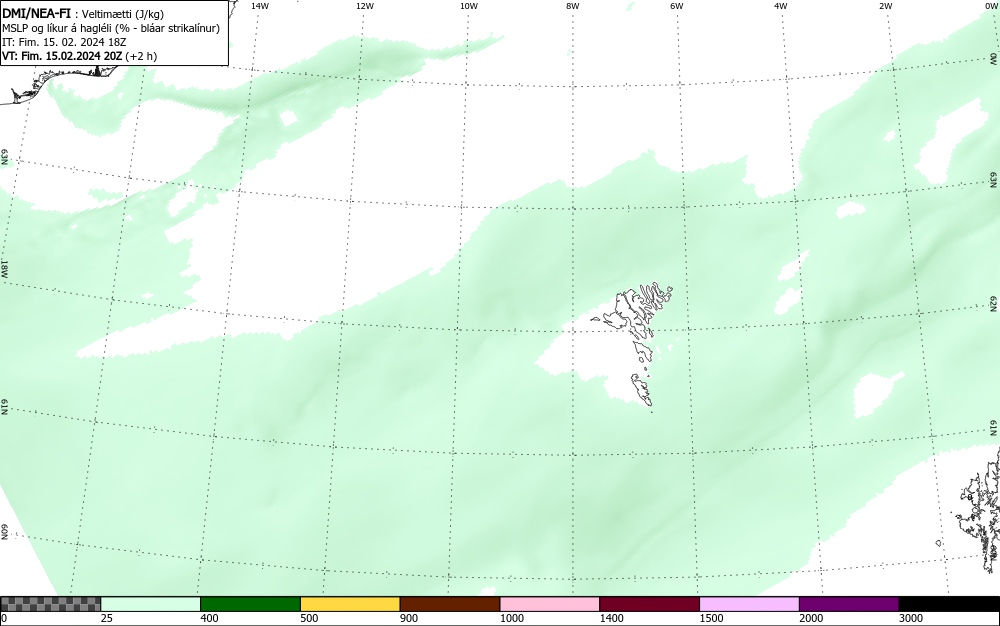Click the legend value 2000
The image size is (1000, 626).
pos(811,618)
